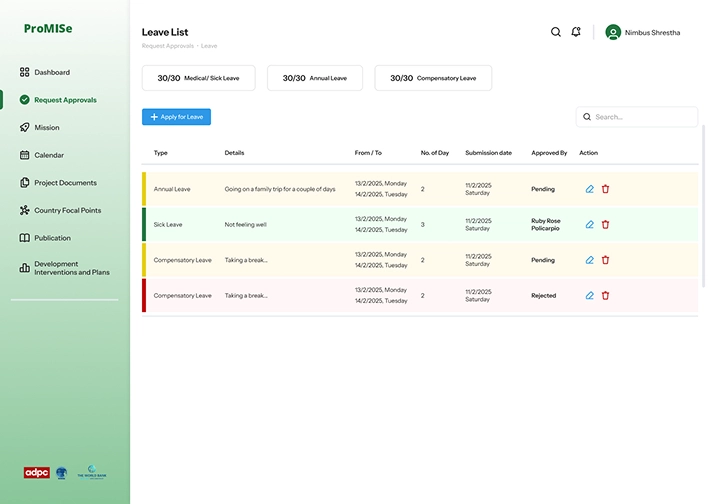Delete the Sick Leave request row
This screenshot has width=710, height=504.
(x=605, y=225)
